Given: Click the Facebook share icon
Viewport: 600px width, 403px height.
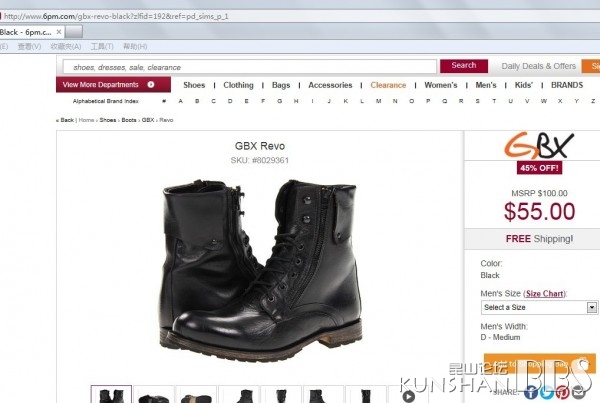Looking at the screenshot, I should click(530, 393).
